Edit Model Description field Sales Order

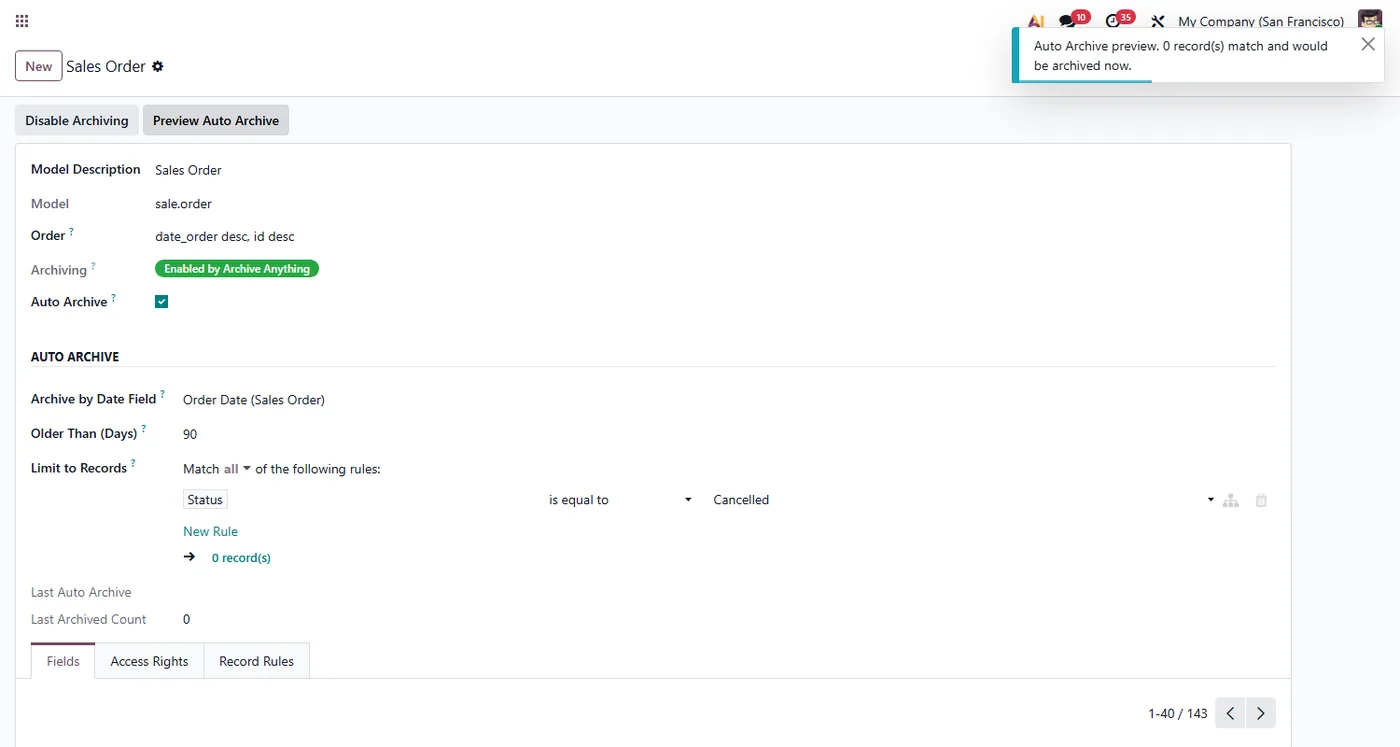pyautogui.click(x=188, y=170)
